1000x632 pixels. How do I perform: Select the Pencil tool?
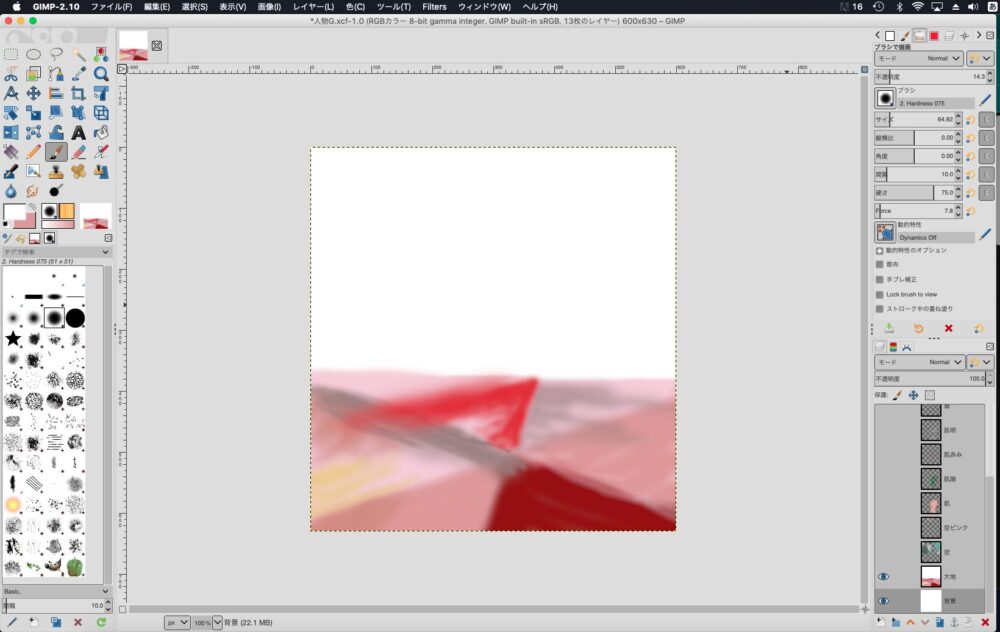[33, 151]
